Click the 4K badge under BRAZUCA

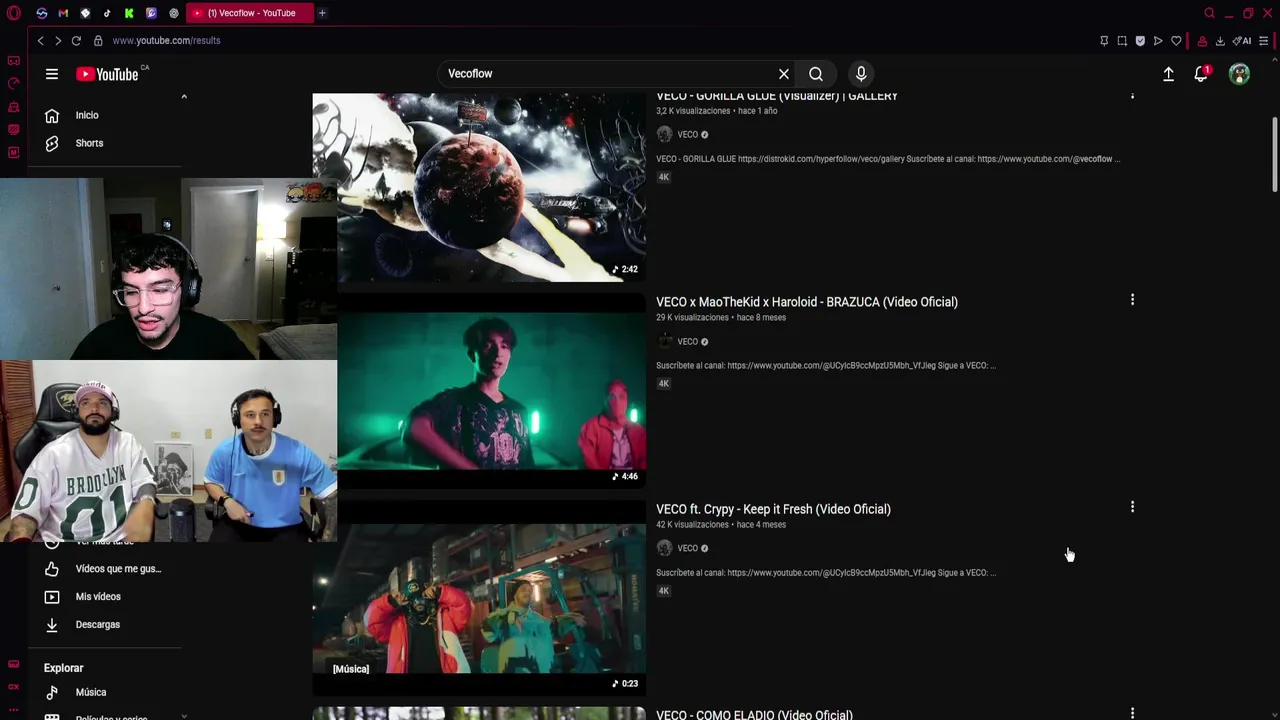coord(663,384)
